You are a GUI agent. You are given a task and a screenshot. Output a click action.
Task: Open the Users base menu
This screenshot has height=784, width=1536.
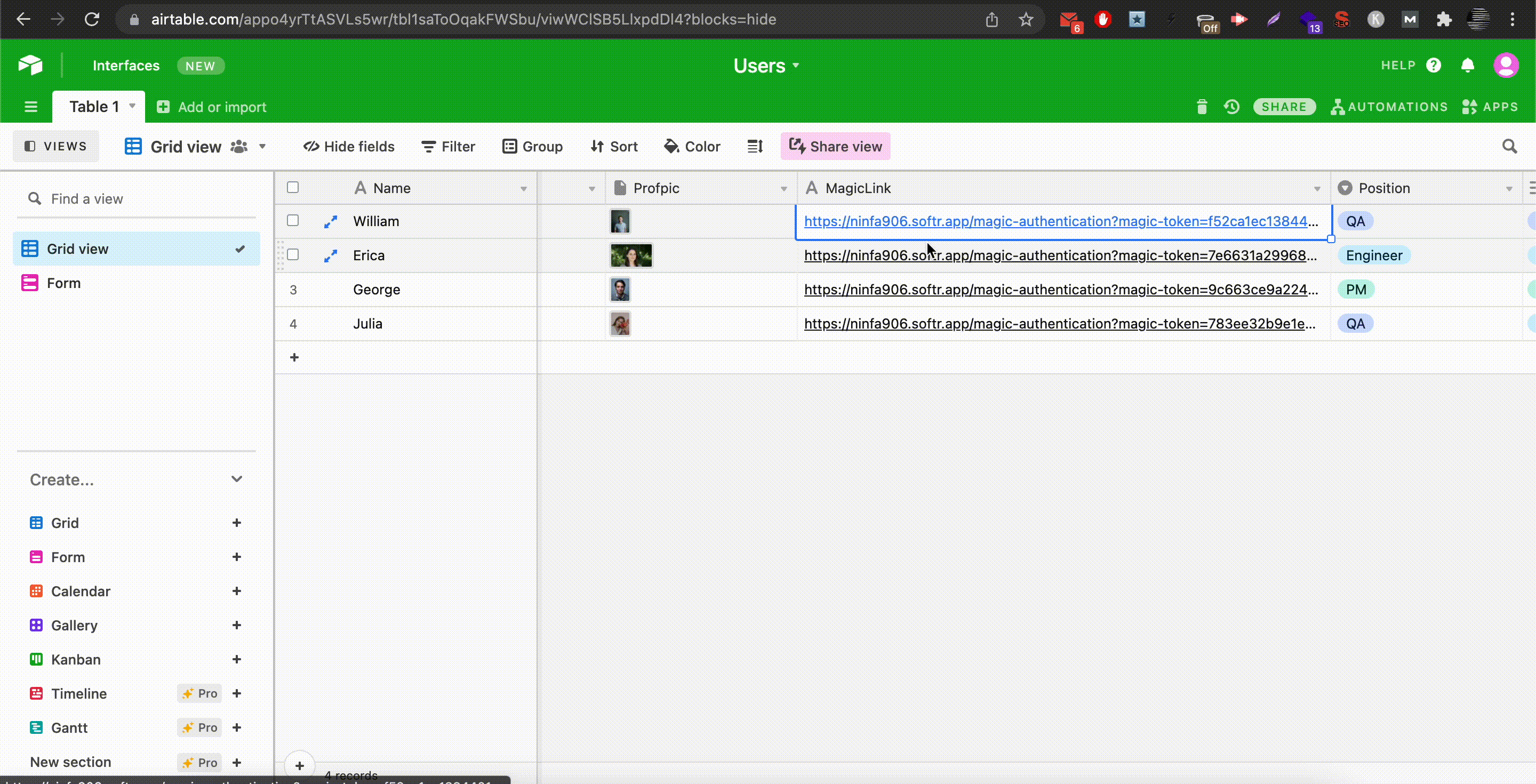tap(767, 66)
